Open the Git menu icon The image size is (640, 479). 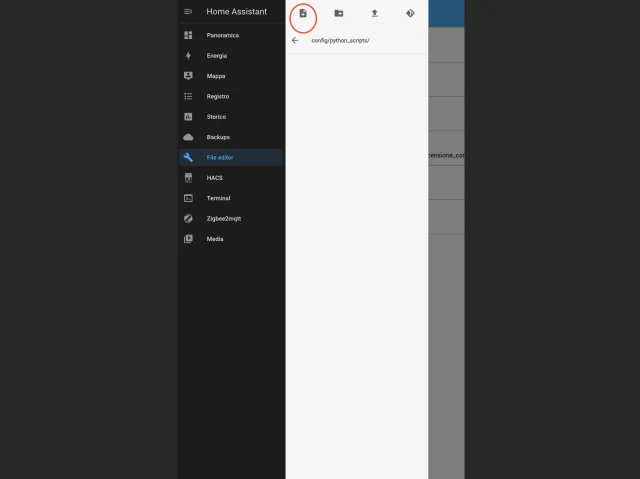[x=410, y=13]
